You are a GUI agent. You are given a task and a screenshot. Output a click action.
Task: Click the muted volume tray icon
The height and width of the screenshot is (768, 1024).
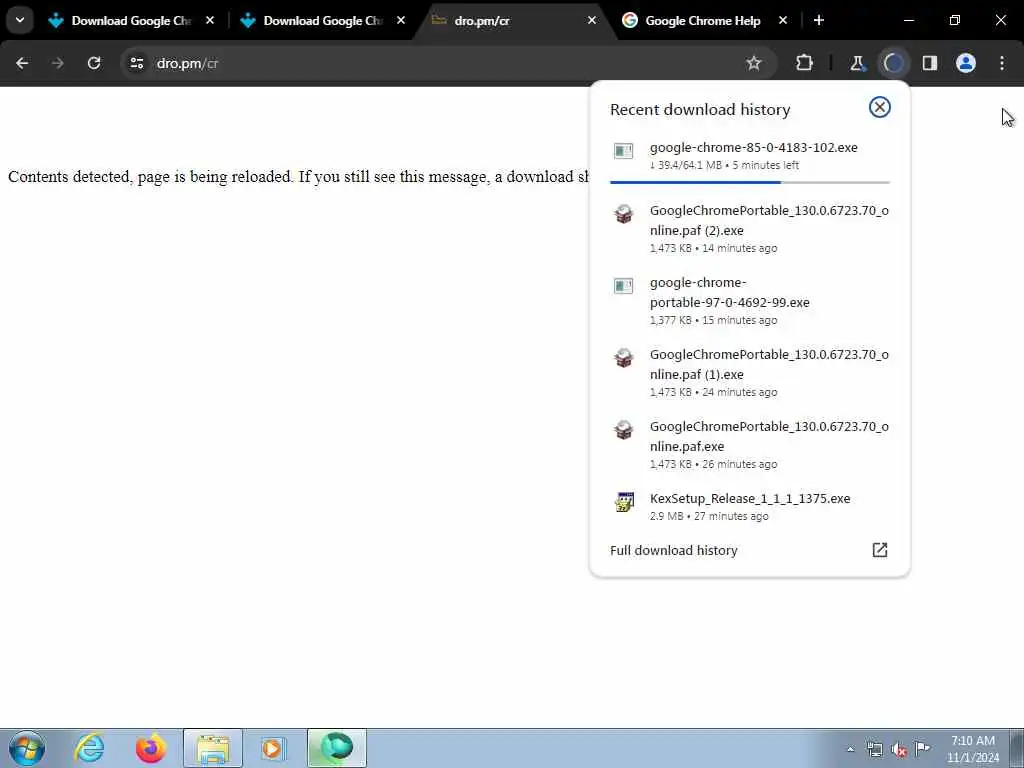coord(899,749)
